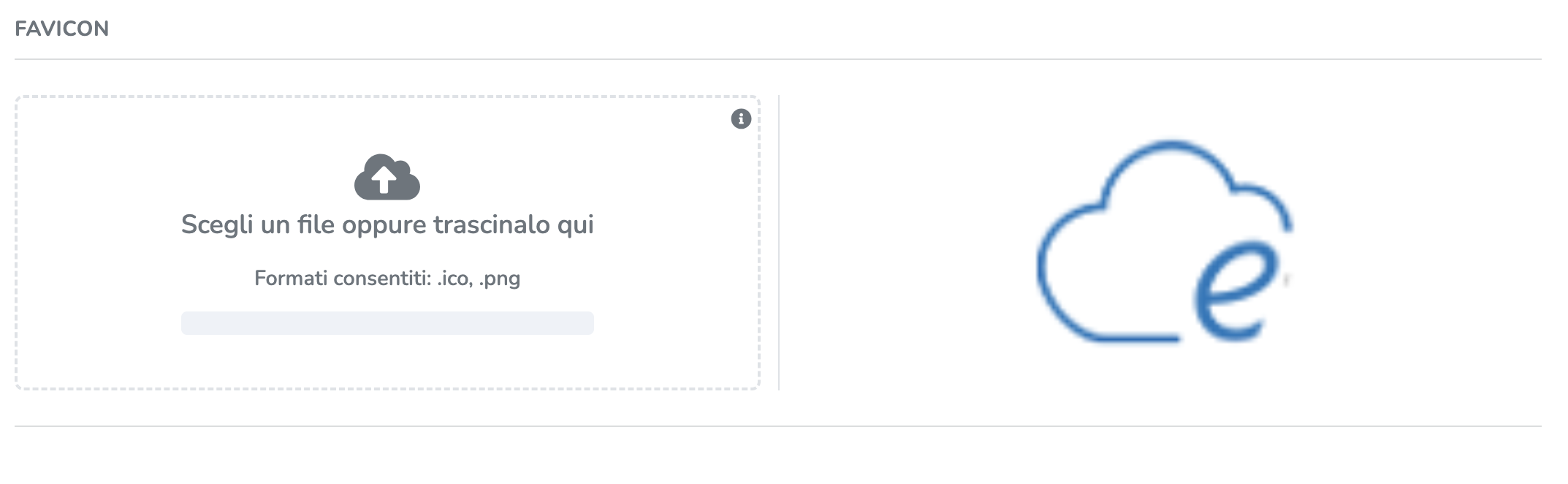
Task: Click the blue letter e in the favicon preview
Action: pyautogui.click(x=1235, y=290)
